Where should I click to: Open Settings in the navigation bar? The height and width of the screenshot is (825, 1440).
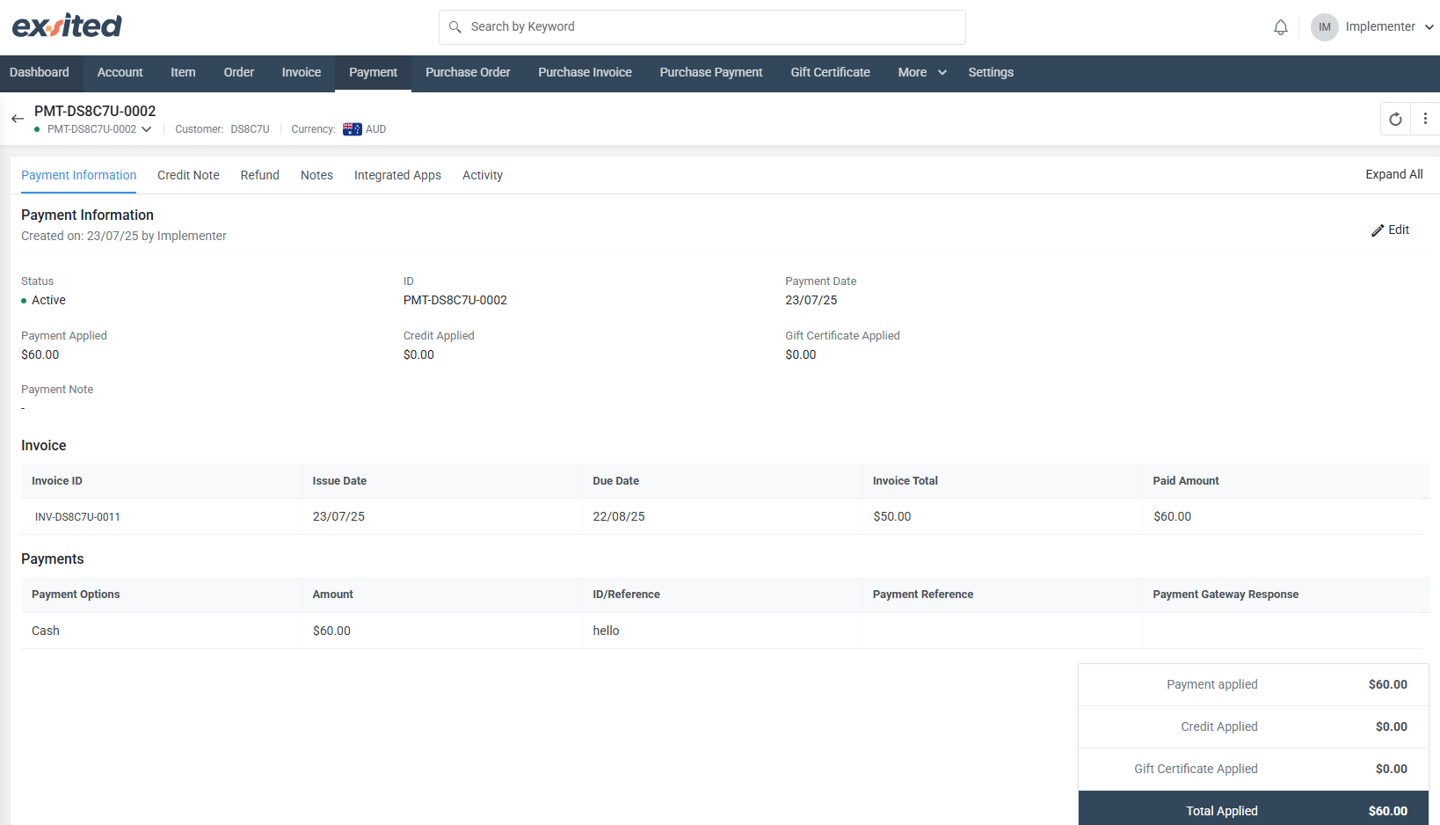pos(991,72)
